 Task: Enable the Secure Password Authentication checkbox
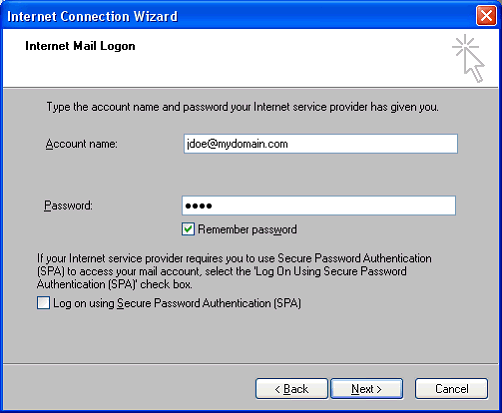pyautogui.click(x=43, y=303)
